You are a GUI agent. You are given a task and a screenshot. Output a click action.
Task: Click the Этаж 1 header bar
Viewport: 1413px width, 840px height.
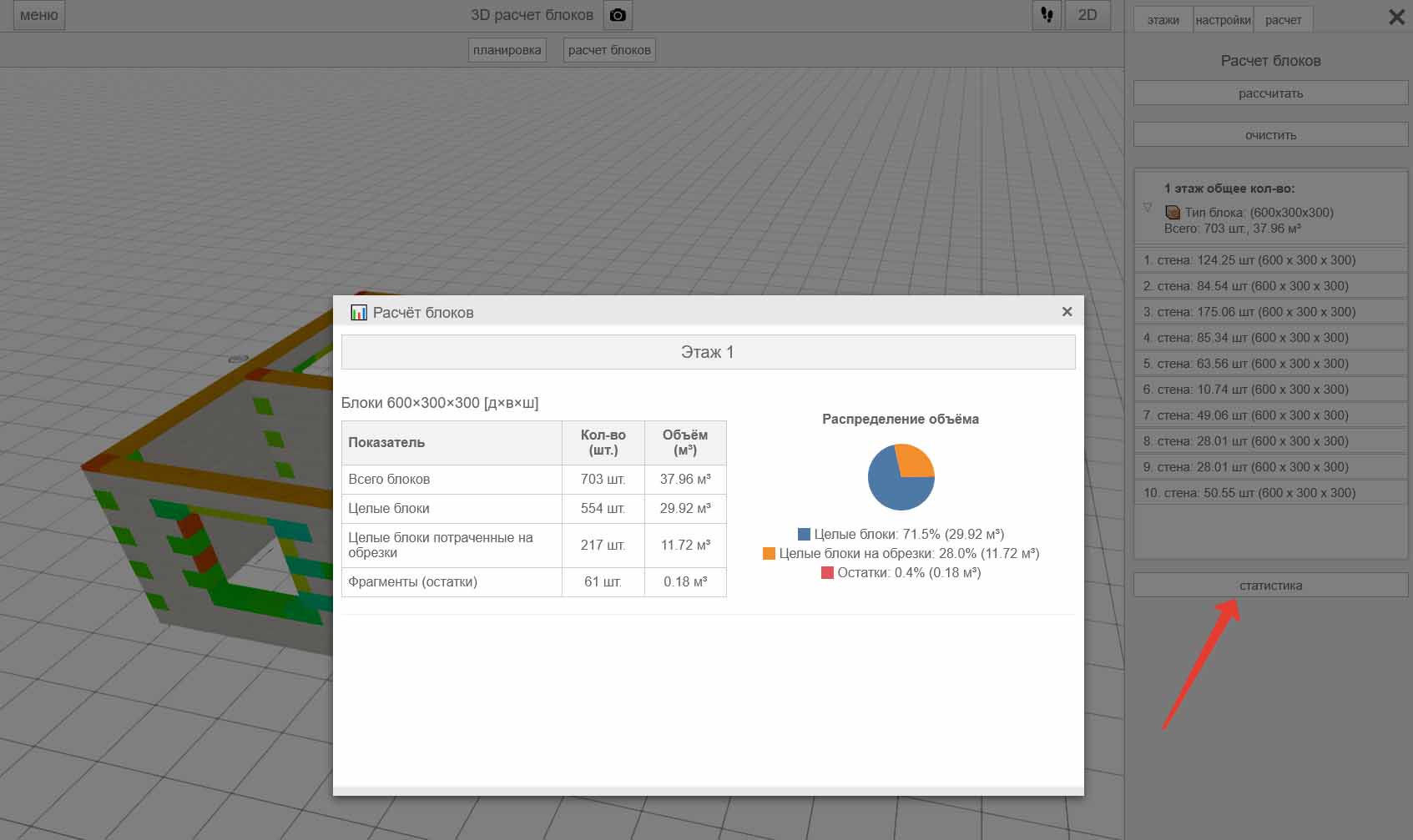tap(708, 352)
